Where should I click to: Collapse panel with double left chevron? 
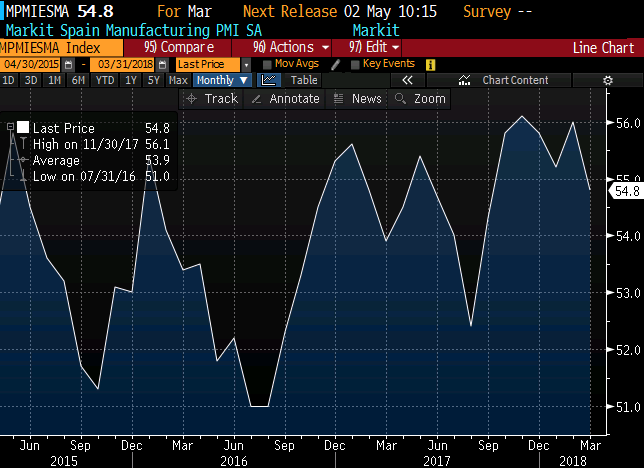point(407,80)
